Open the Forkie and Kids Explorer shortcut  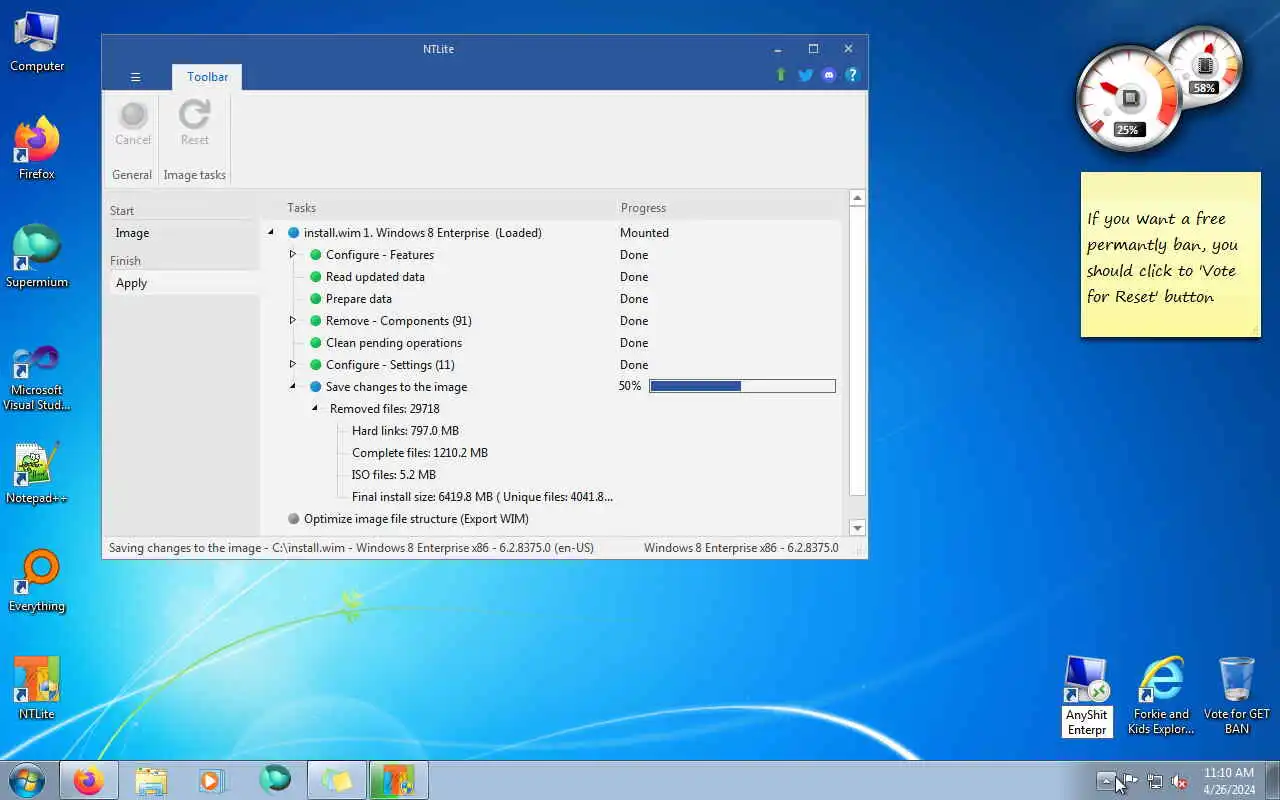coord(1161,696)
